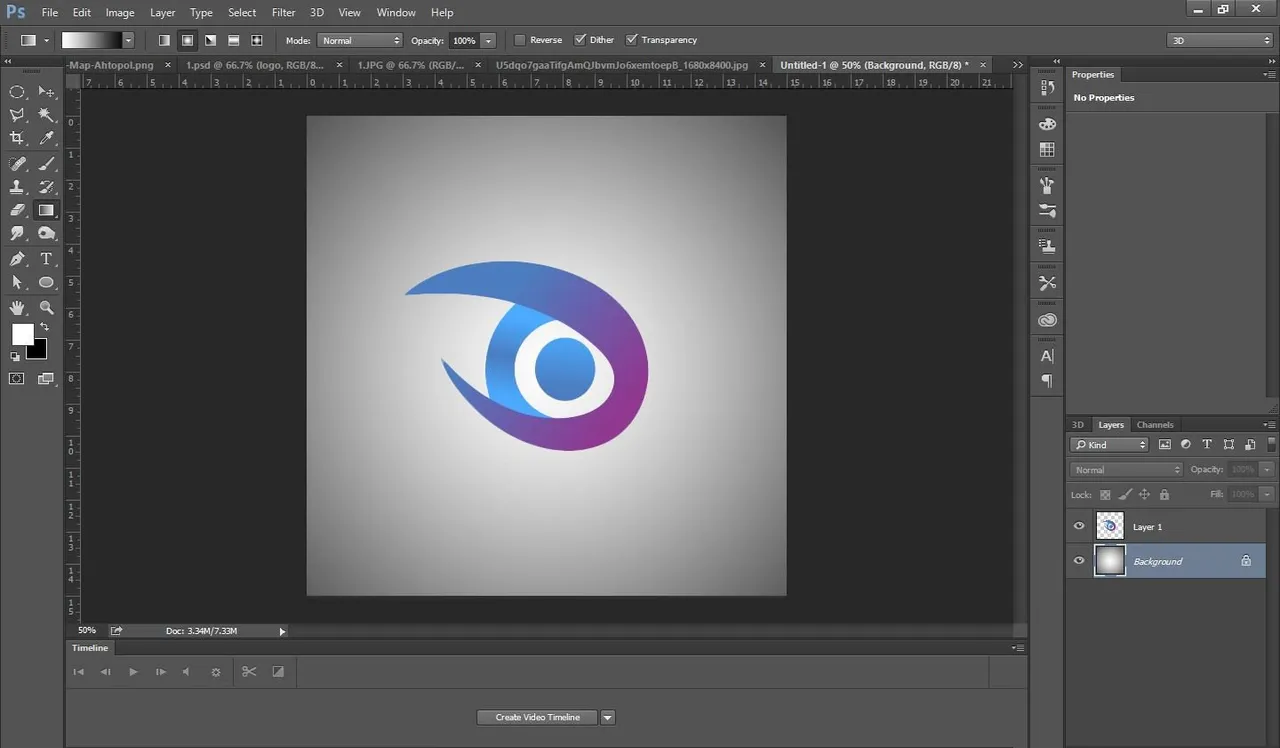This screenshot has width=1280, height=748.
Task: Click Create Video Timeline button
Action: (x=537, y=717)
